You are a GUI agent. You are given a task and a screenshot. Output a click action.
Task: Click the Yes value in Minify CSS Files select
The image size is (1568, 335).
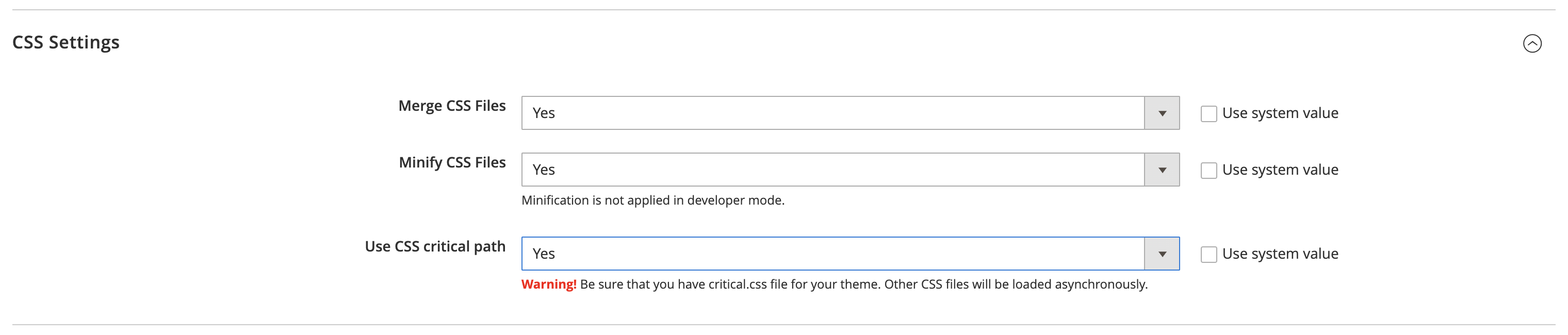[x=544, y=170]
